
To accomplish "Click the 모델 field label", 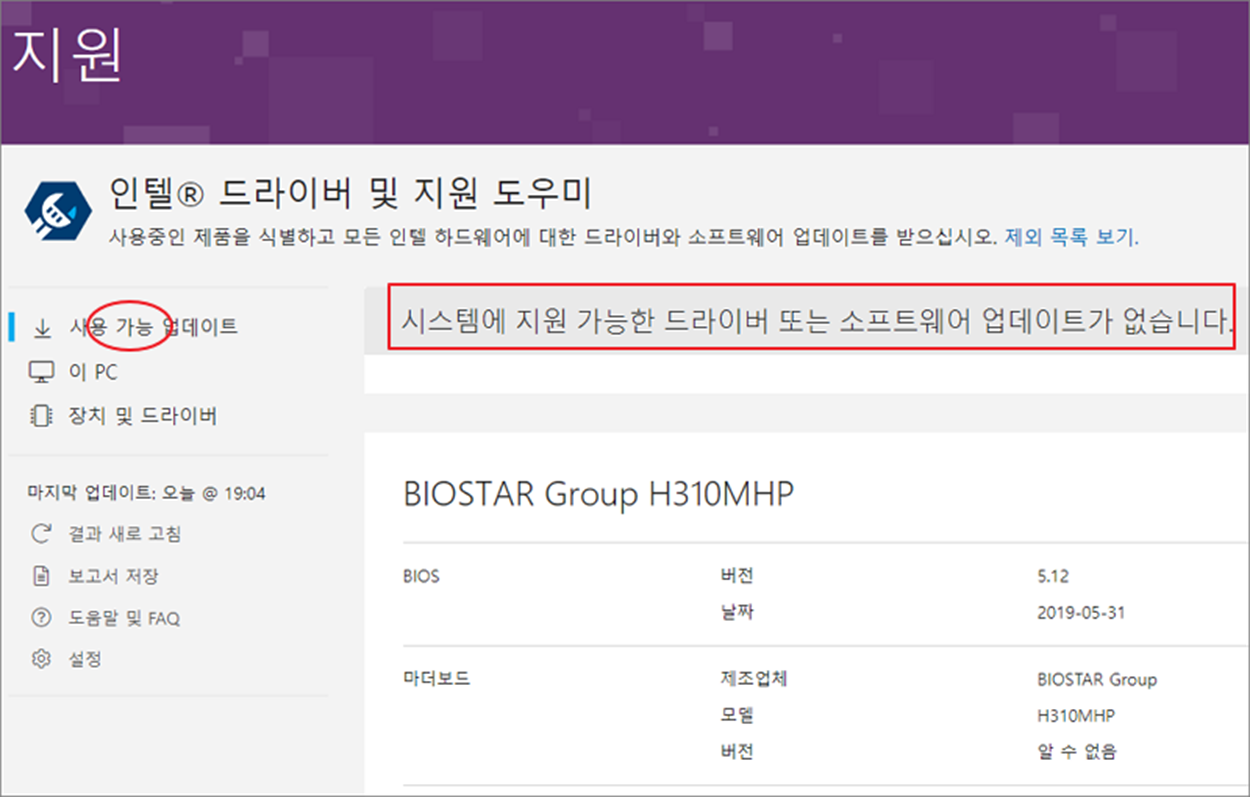I will tap(737, 716).
